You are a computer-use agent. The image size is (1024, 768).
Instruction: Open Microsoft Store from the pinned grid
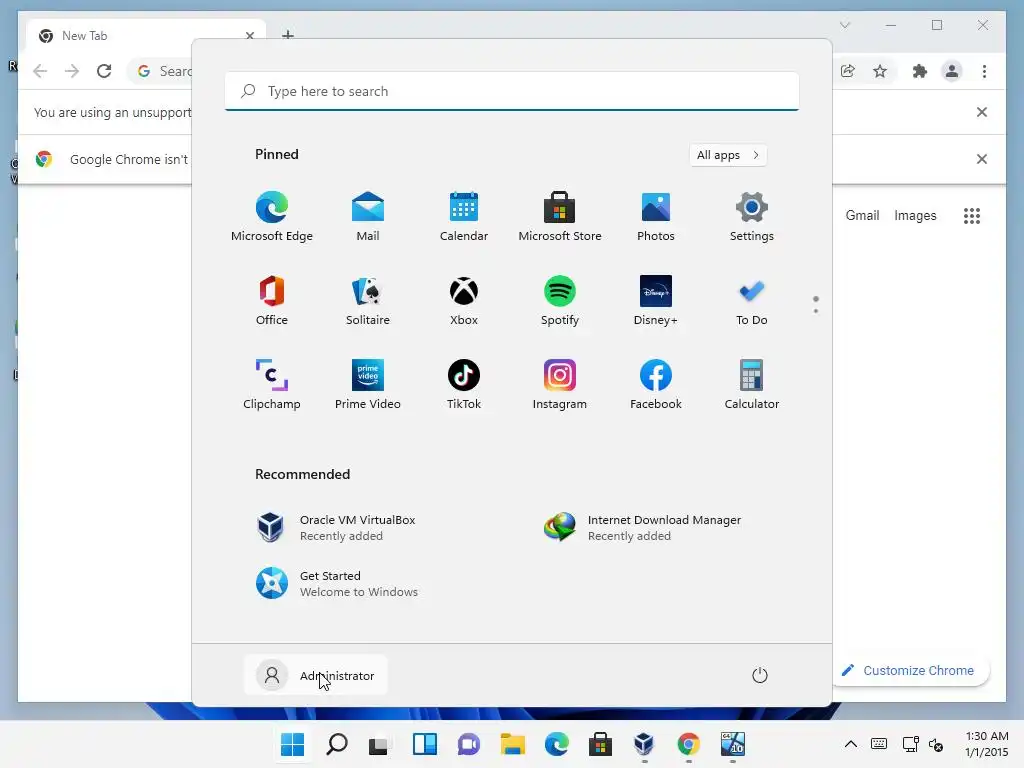560,216
